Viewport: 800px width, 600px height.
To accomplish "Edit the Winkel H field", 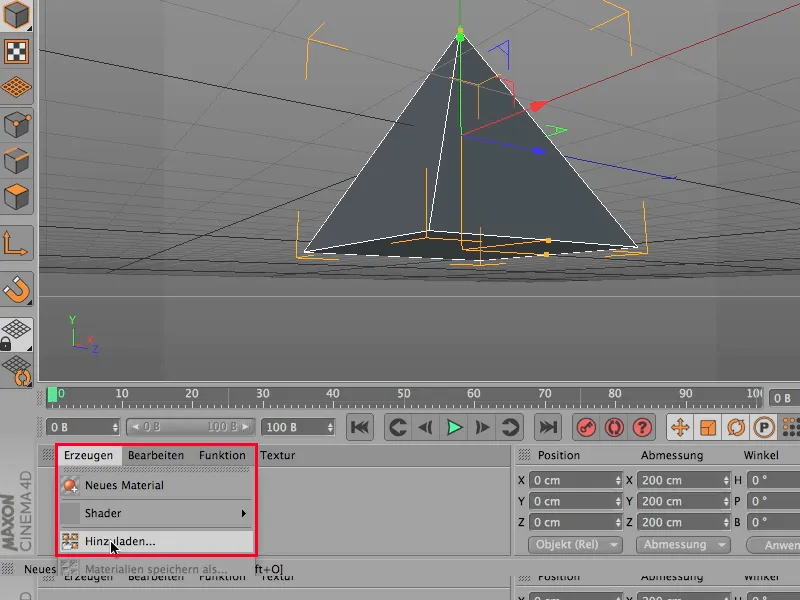I will tap(773, 480).
